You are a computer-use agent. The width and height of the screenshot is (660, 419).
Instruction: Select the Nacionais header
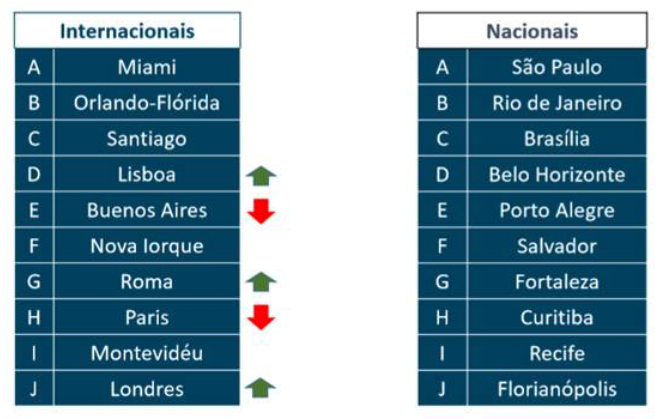(532, 30)
